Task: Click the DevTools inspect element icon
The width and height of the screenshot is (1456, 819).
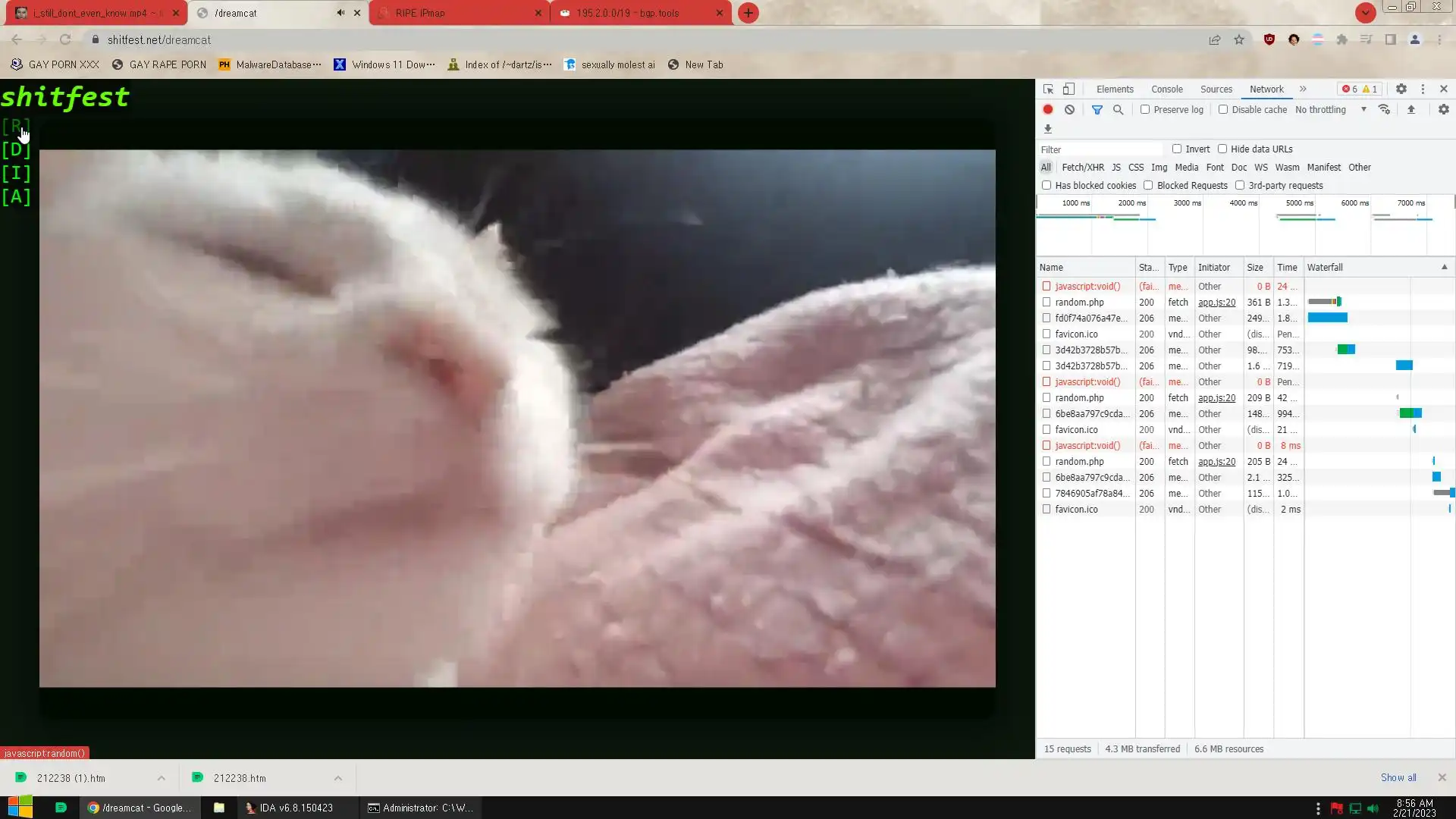Action: (1048, 89)
